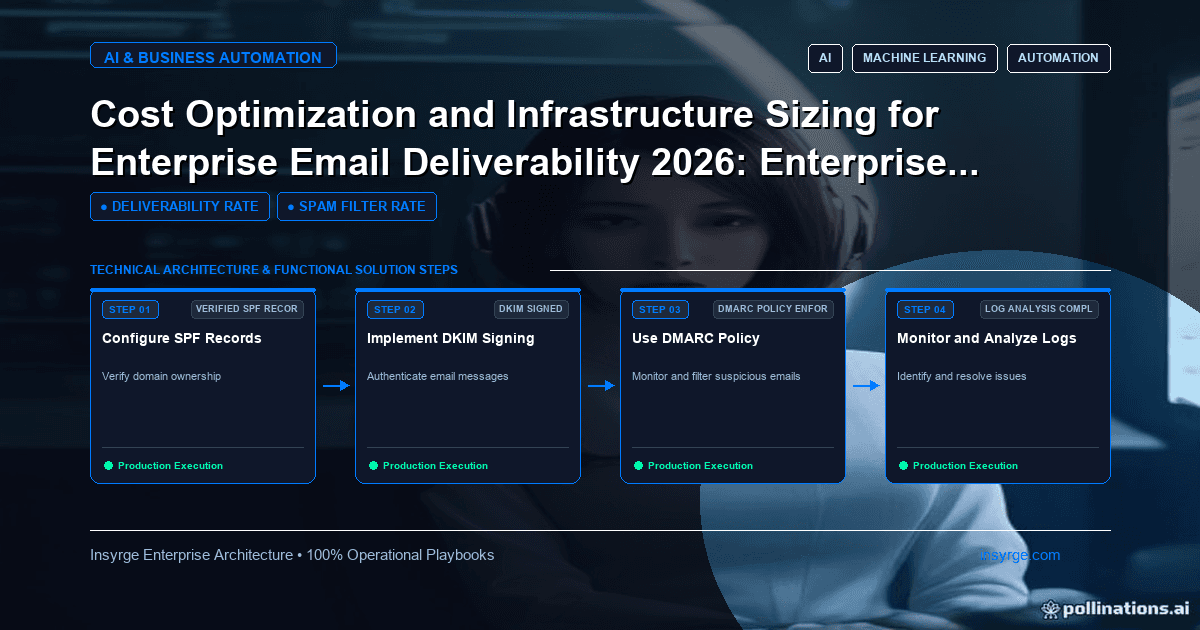Click green status dot in DMARC card
1200x630 pixels.
(638, 465)
